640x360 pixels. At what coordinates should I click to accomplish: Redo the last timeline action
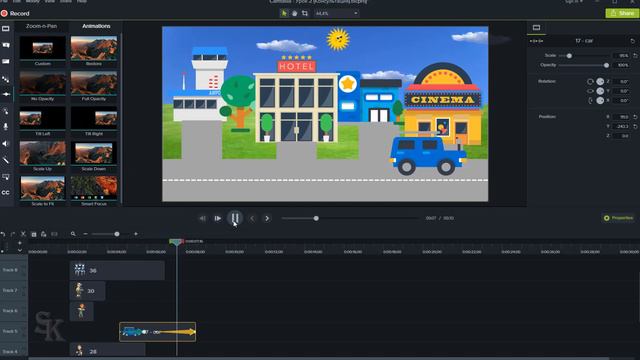coord(13,234)
